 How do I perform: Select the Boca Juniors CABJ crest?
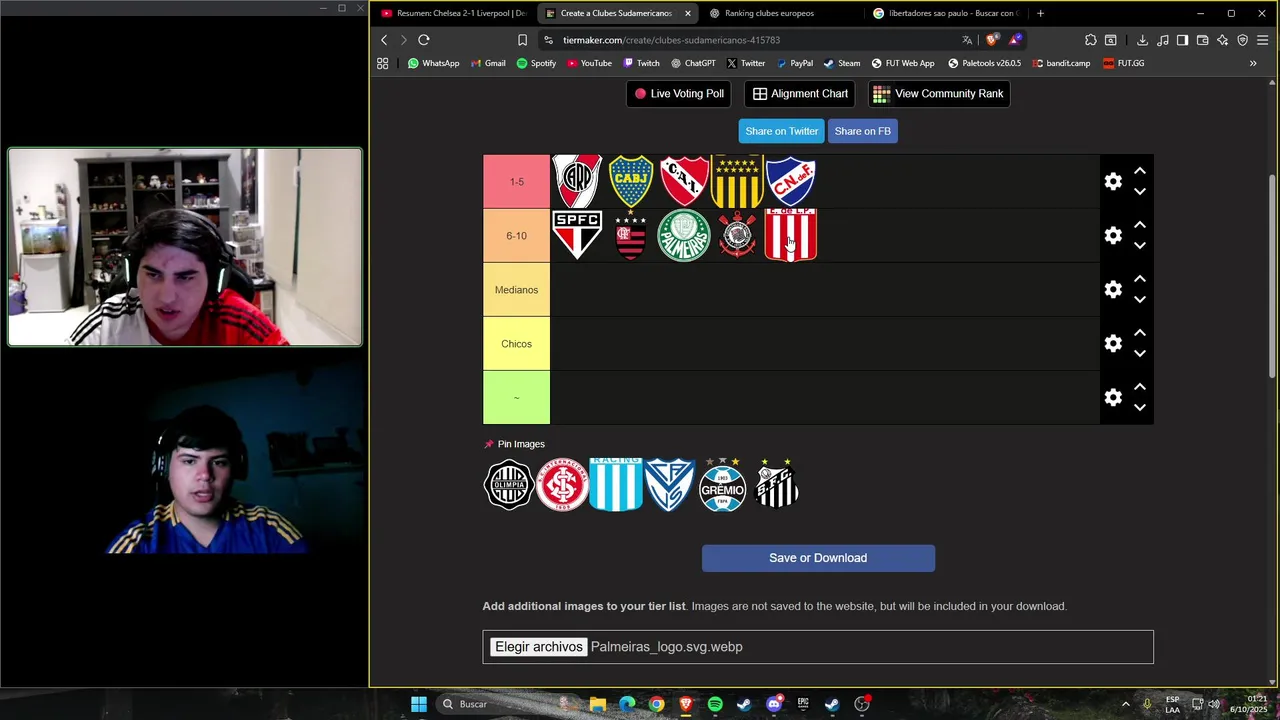tap(631, 181)
